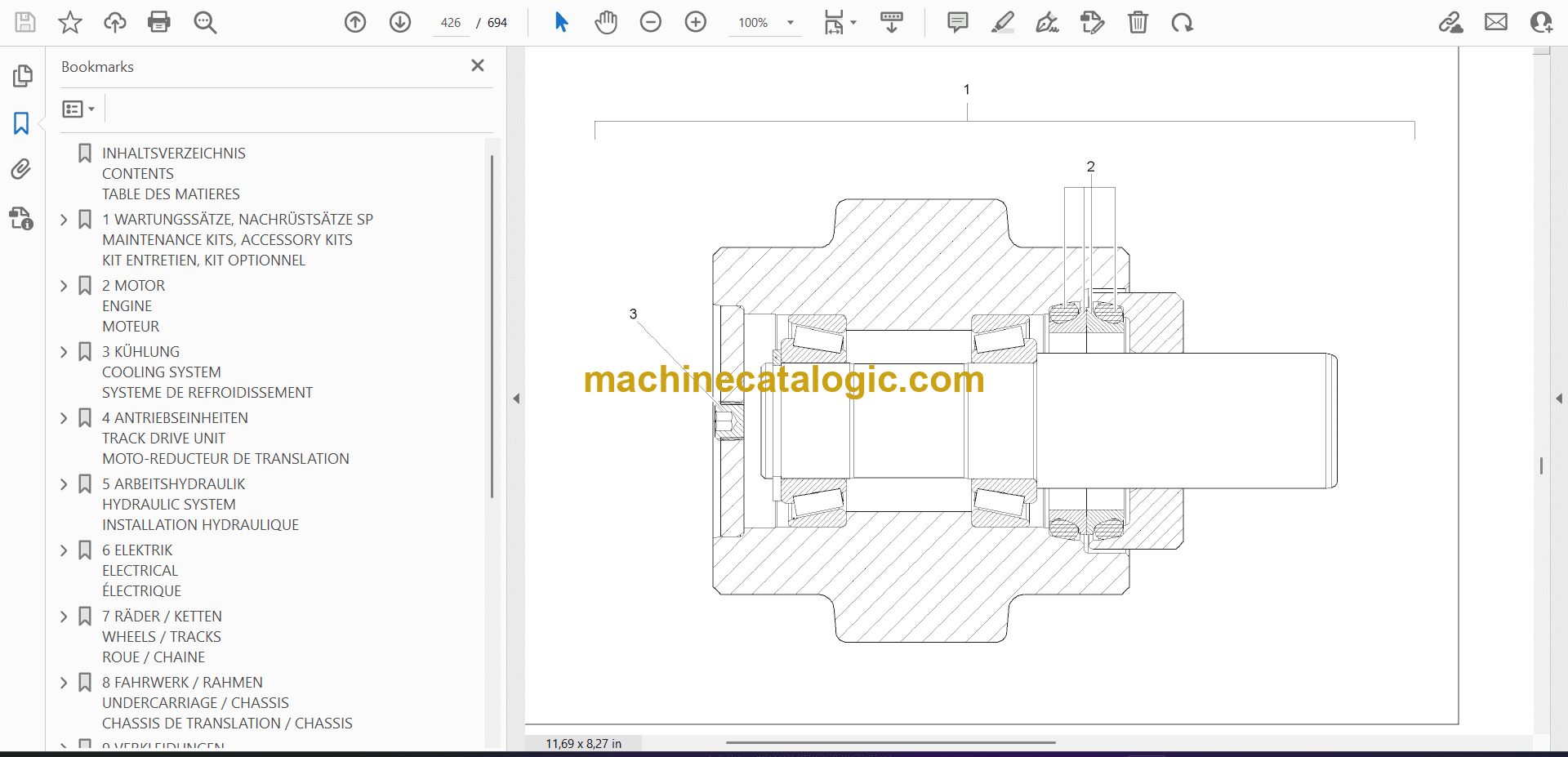Delete with the trash can icon
The width and height of the screenshot is (1568, 757).
(x=1138, y=22)
